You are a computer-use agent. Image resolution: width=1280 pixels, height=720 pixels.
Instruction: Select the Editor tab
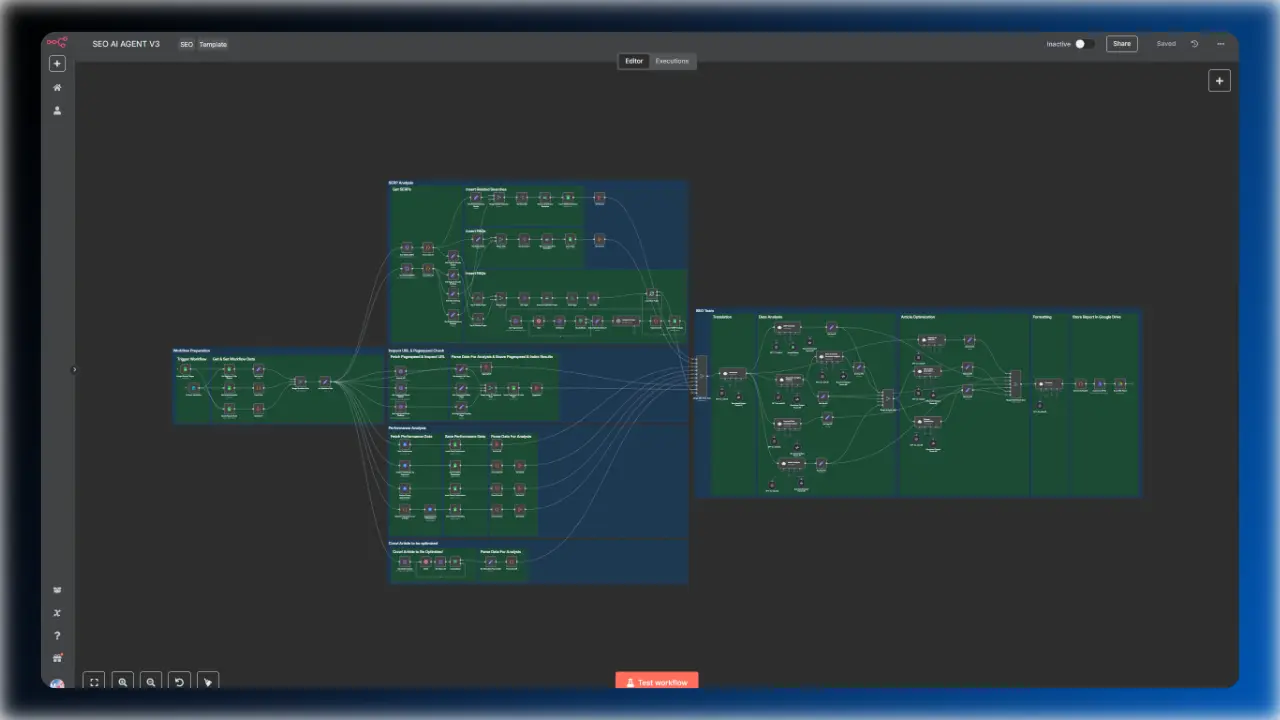pyautogui.click(x=634, y=61)
